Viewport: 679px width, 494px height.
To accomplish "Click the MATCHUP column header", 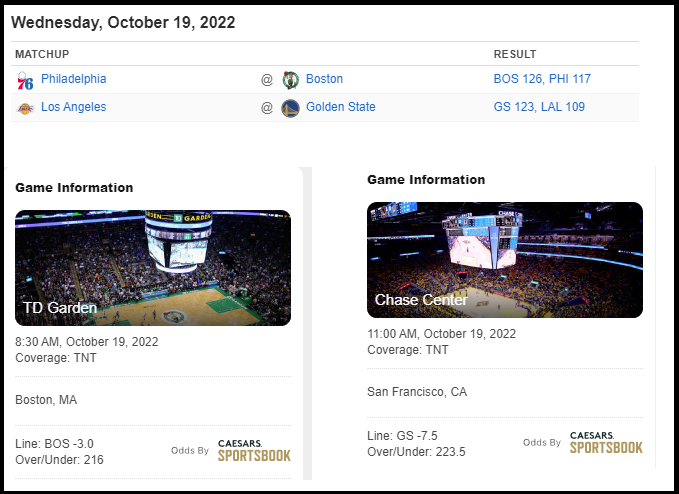I will [x=42, y=54].
